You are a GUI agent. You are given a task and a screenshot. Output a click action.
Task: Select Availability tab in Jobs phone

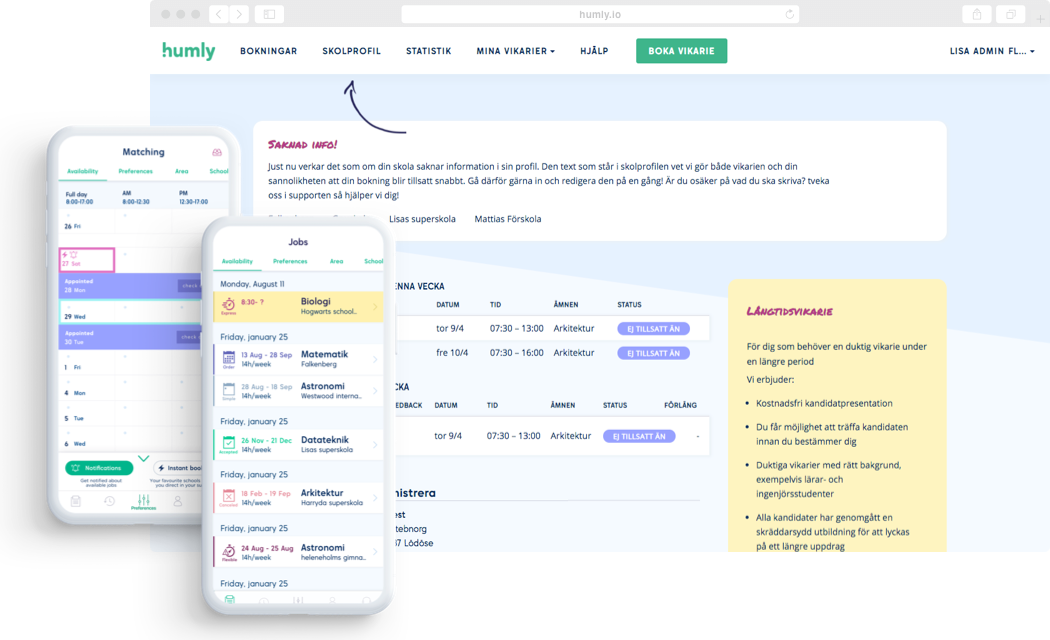(237, 261)
